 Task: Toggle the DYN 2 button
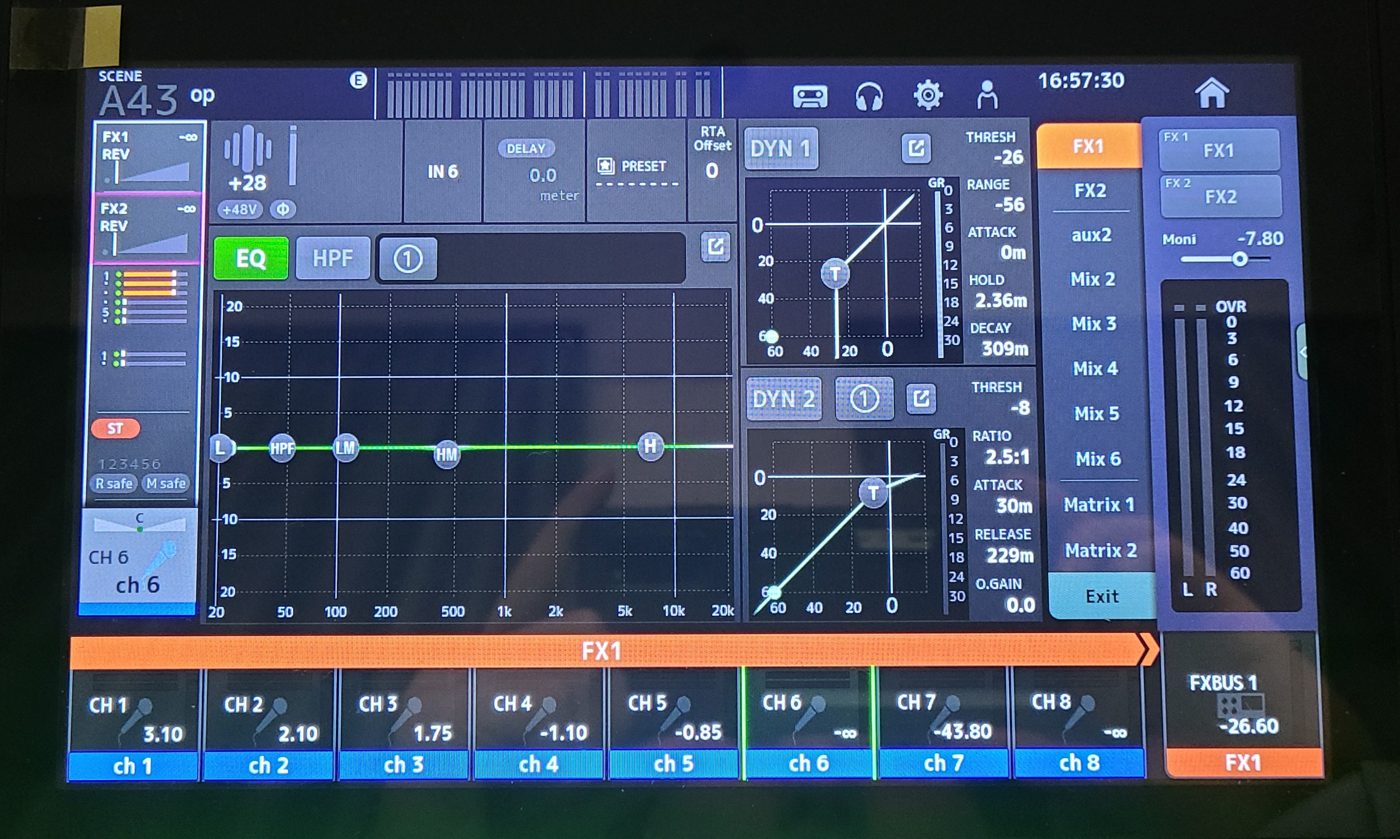(784, 400)
